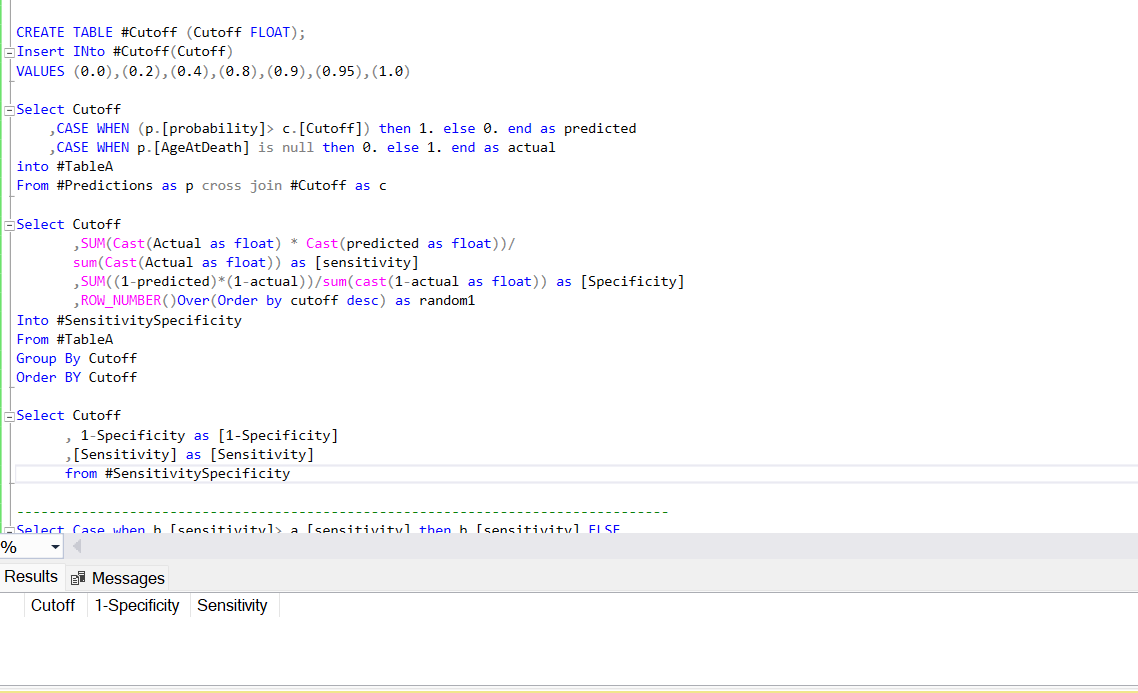This screenshot has height=693, width=1138.
Task: Click the horizontal scrollbar left arrow
Action: coord(77,548)
